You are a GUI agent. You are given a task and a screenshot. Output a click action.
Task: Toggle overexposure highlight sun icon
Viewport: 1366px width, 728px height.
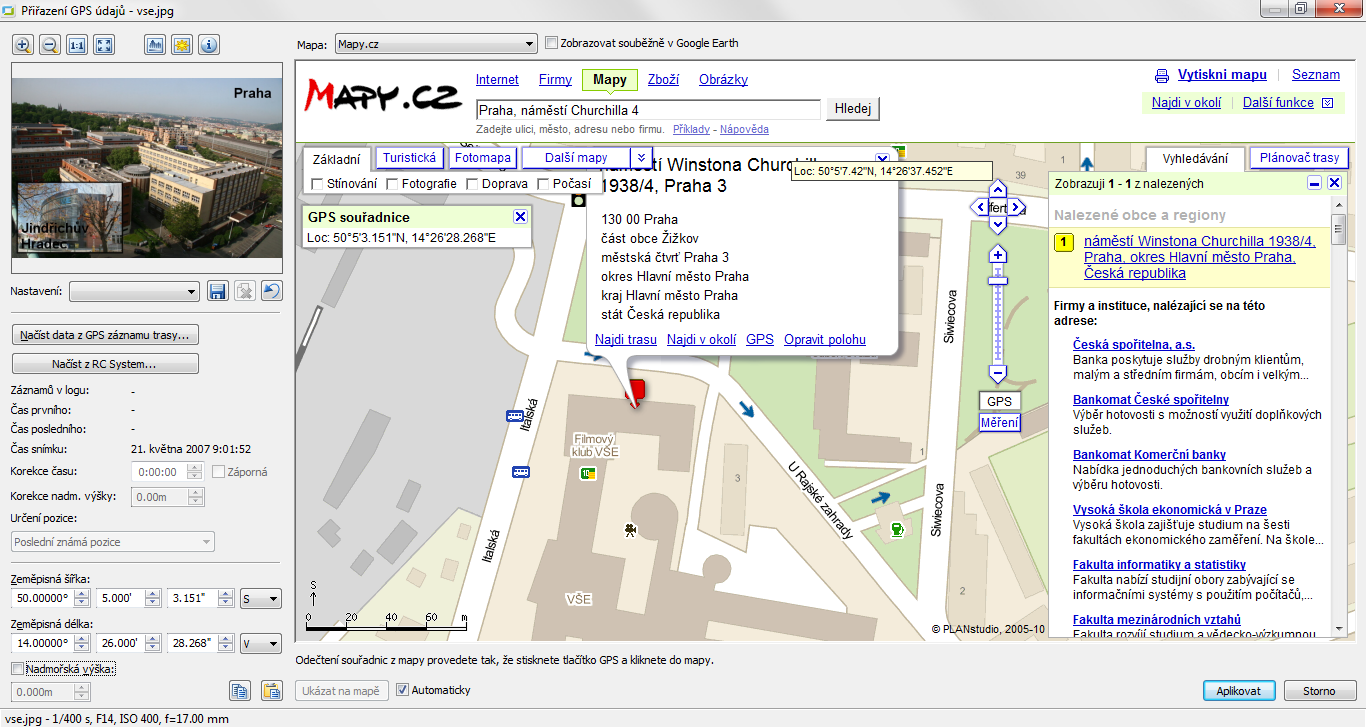pyautogui.click(x=182, y=45)
